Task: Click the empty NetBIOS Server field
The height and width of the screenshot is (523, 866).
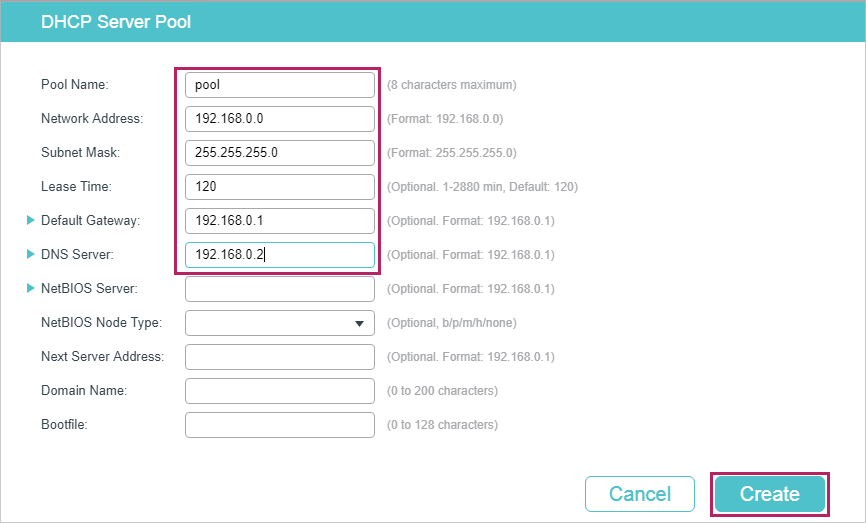Action: (x=279, y=289)
